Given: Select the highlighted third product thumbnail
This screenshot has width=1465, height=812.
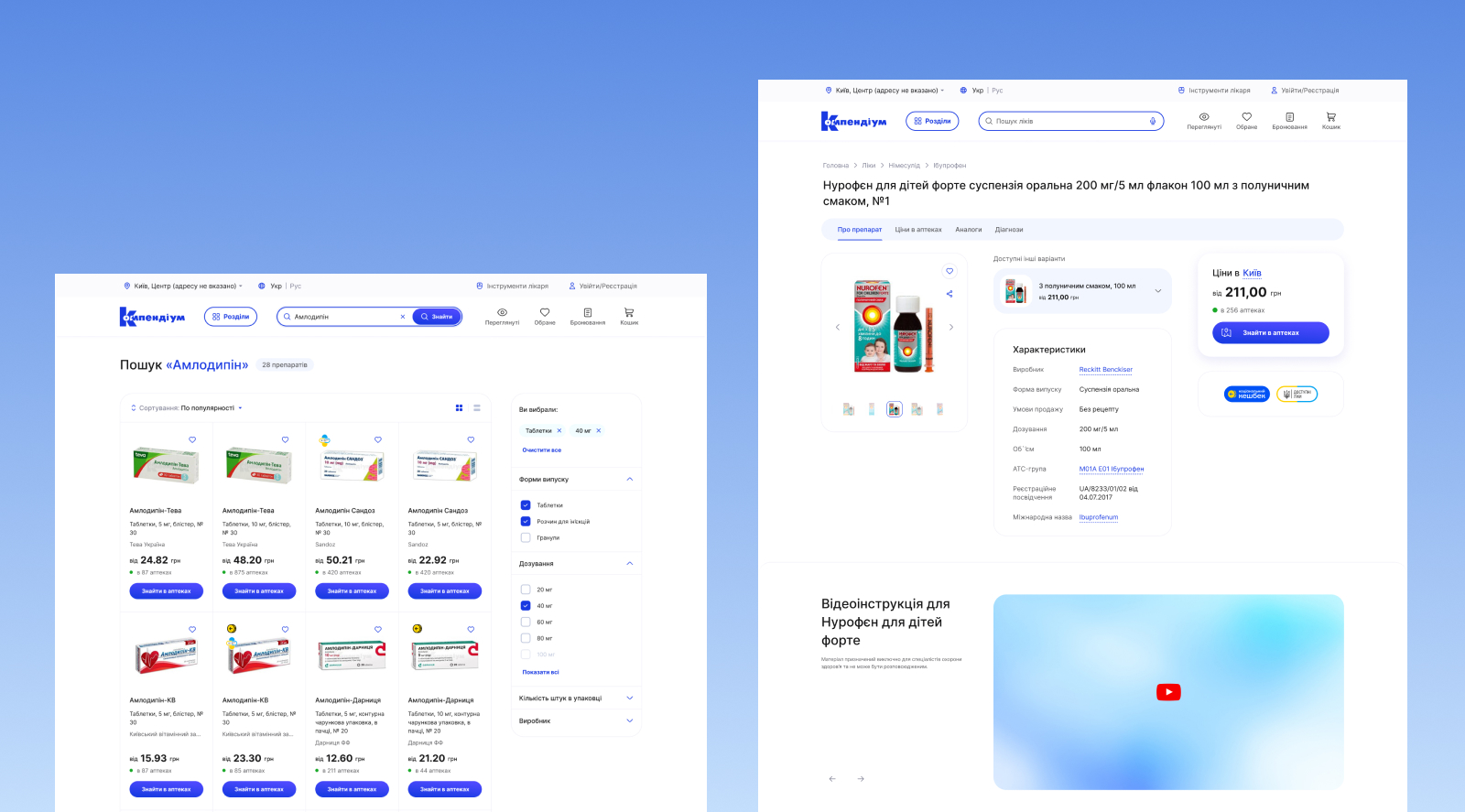Looking at the screenshot, I should tap(895, 409).
